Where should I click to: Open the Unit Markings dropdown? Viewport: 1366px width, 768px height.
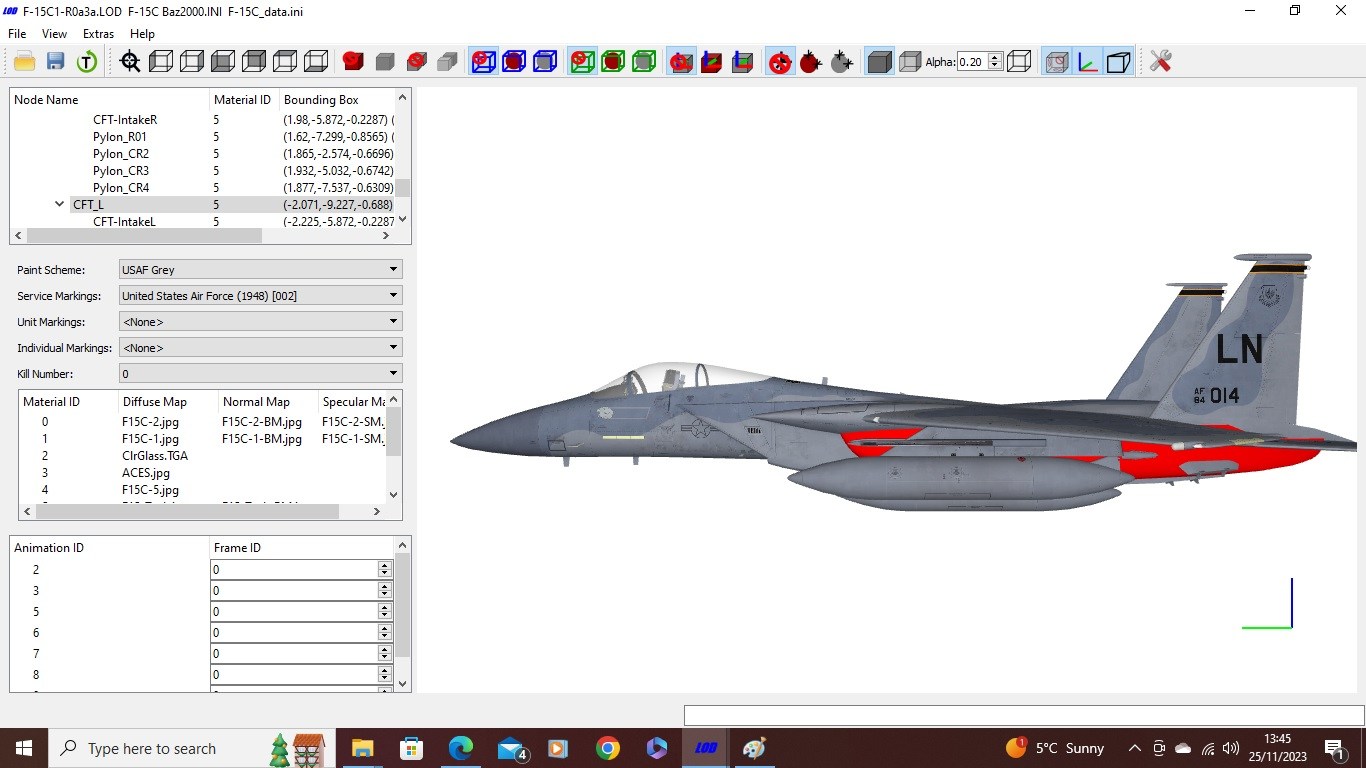260,322
